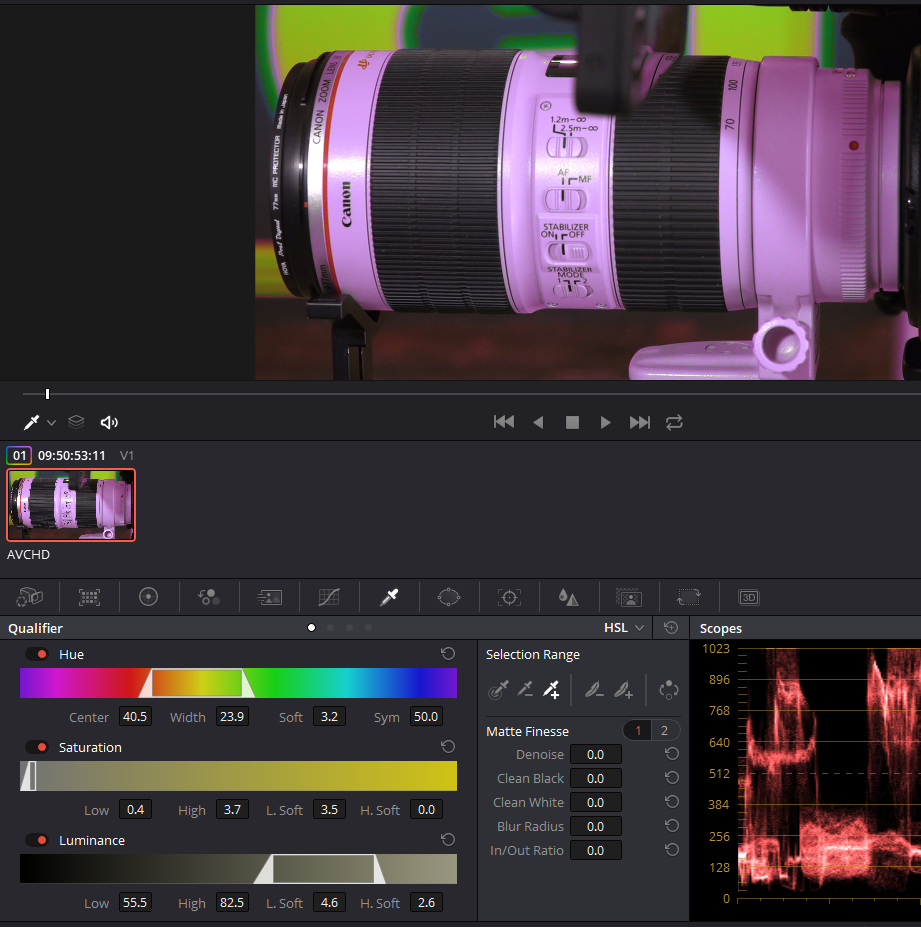This screenshot has height=927, width=921.
Task: Open the Power Window palette
Action: tap(449, 597)
